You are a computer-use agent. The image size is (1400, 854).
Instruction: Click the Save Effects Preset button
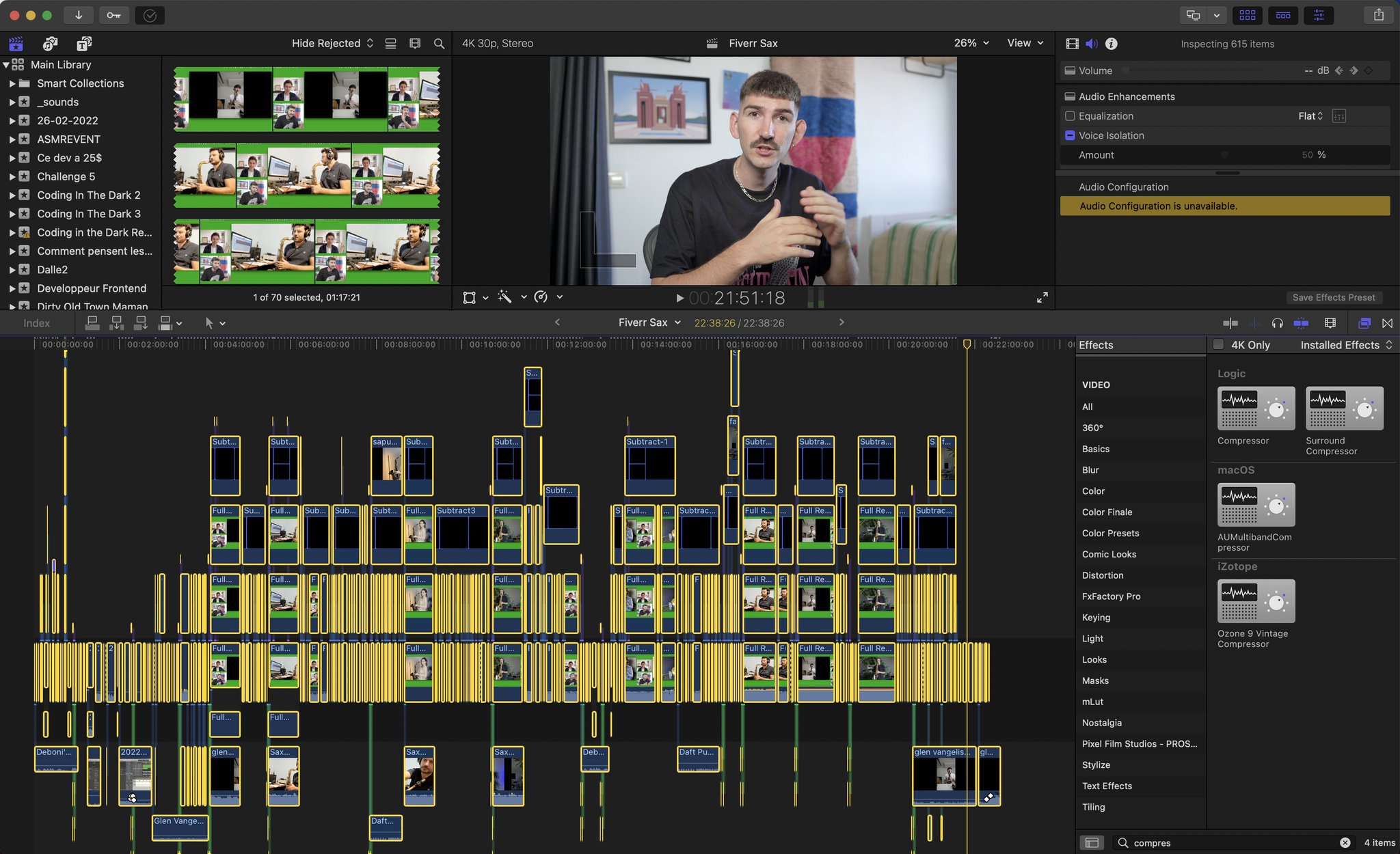coord(1333,297)
